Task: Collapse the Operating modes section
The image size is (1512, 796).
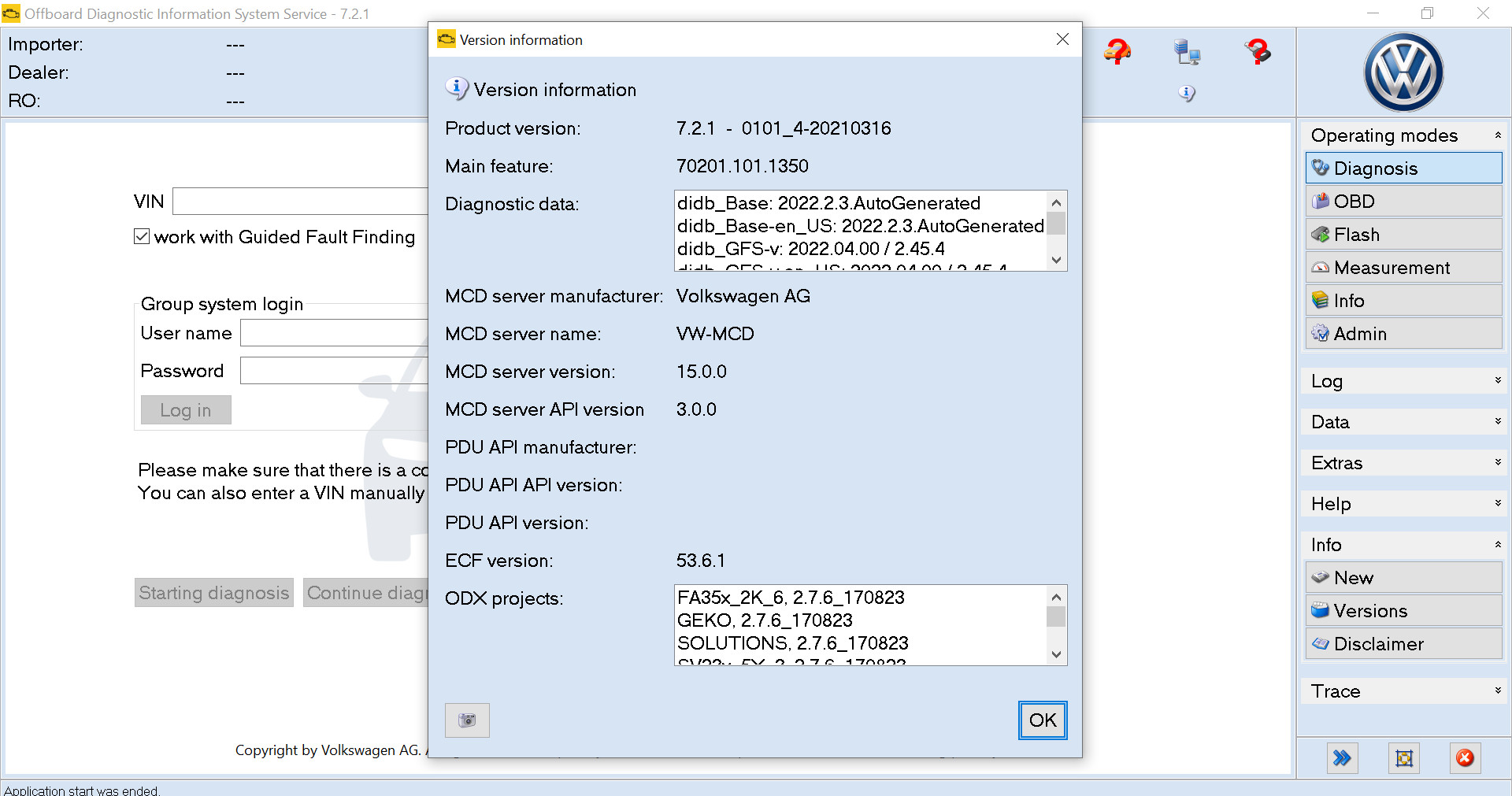Action: point(1498,135)
